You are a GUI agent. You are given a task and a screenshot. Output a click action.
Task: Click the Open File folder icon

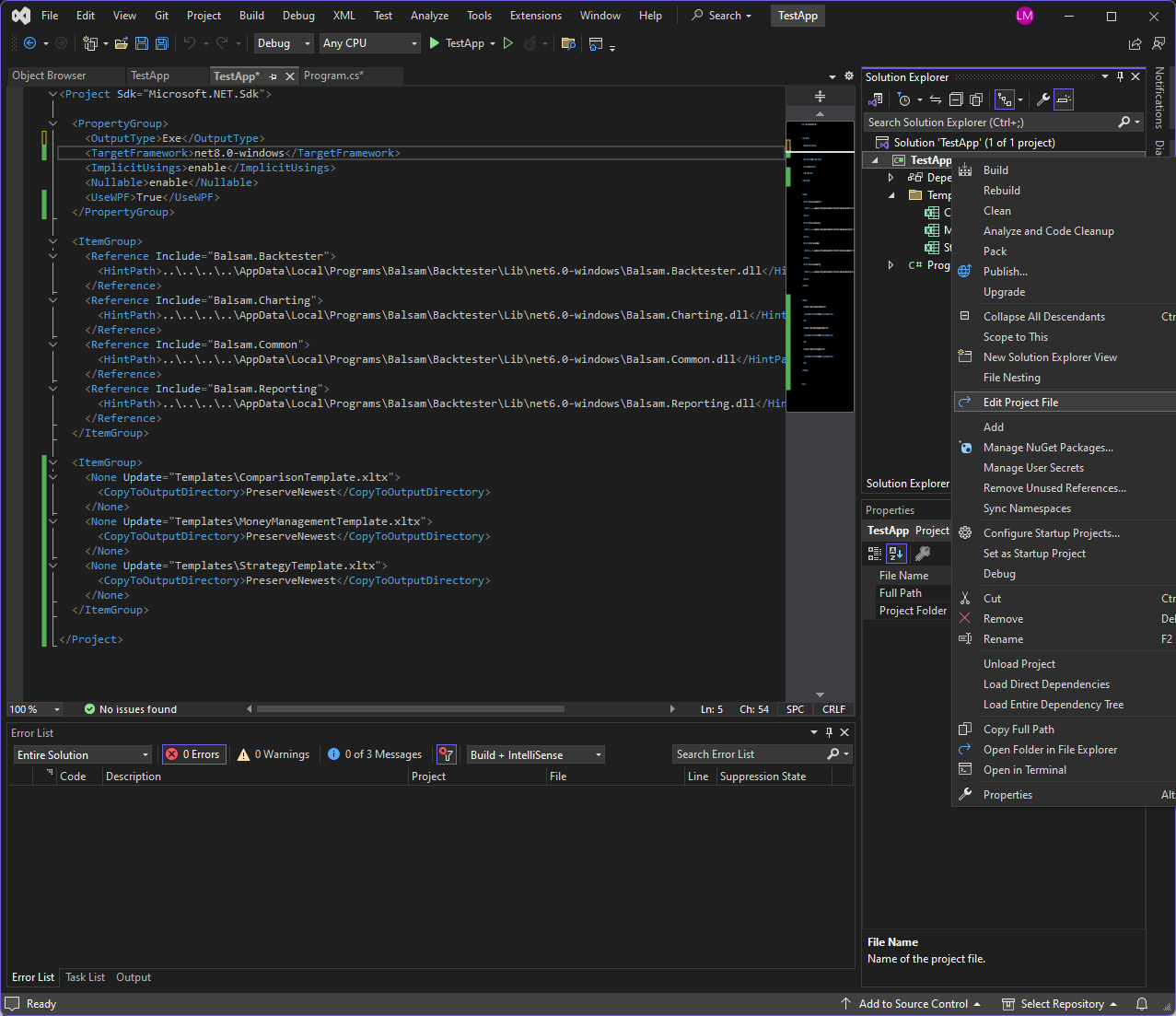click(x=121, y=43)
